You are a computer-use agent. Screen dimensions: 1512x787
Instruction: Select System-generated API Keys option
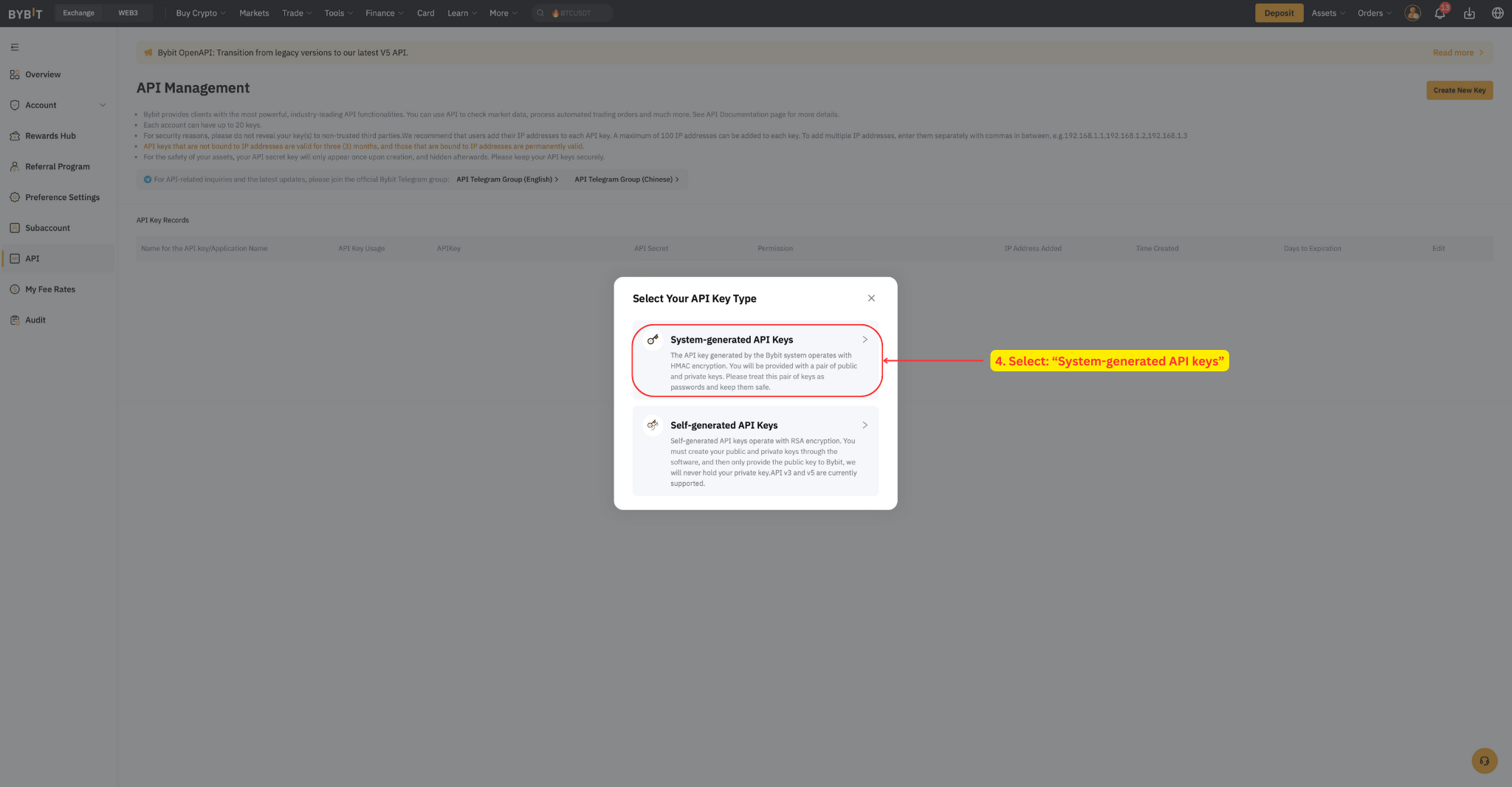(x=757, y=360)
